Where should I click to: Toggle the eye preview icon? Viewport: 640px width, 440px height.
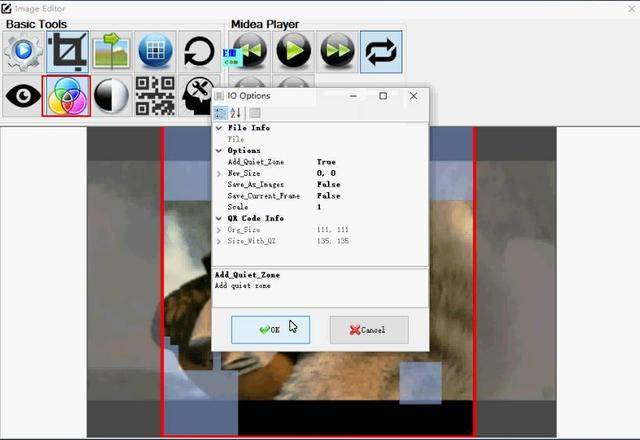point(23,96)
